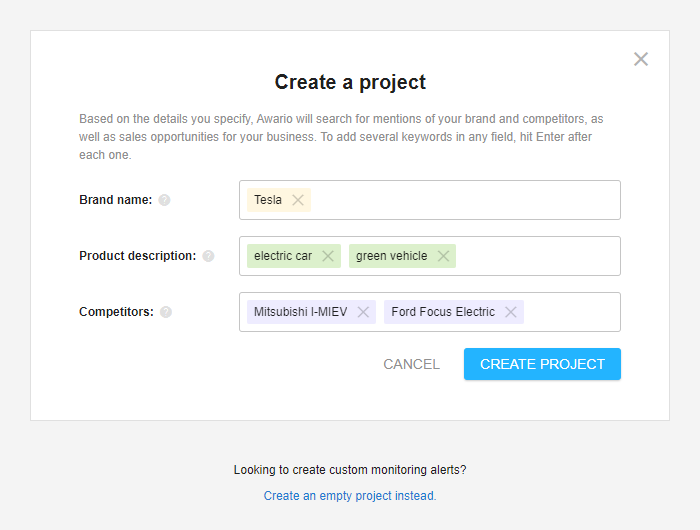Click the Competitors label

116,312
